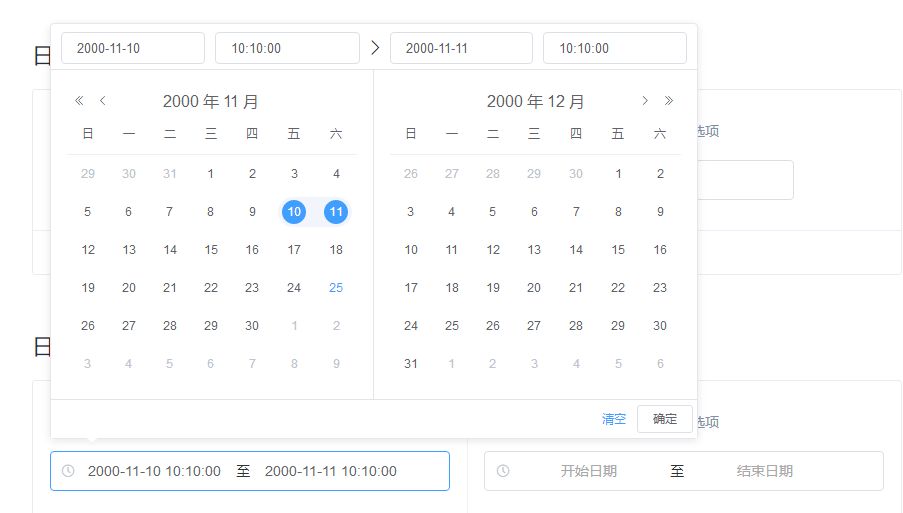This screenshot has width=903, height=513.
Task: Click the start time input 10:10:00
Action: [x=287, y=48]
